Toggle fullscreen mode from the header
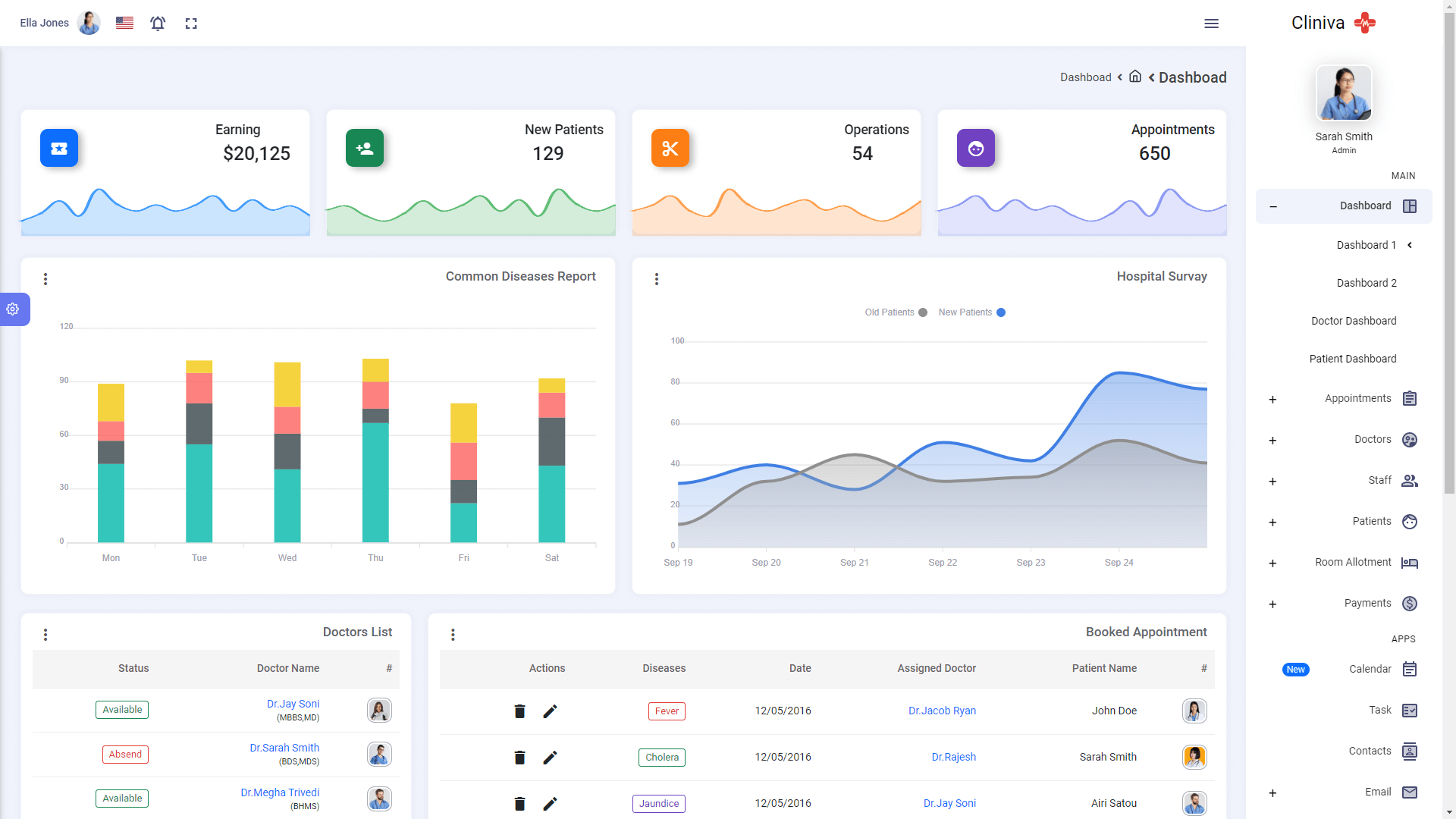Image resolution: width=1456 pixels, height=819 pixels. pyautogui.click(x=191, y=24)
